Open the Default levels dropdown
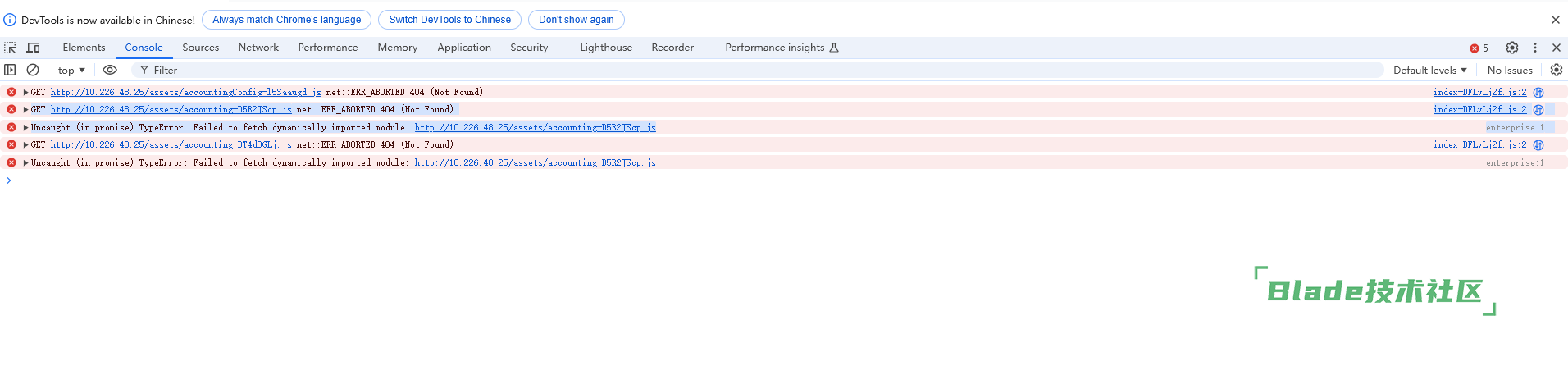 pyautogui.click(x=1429, y=70)
